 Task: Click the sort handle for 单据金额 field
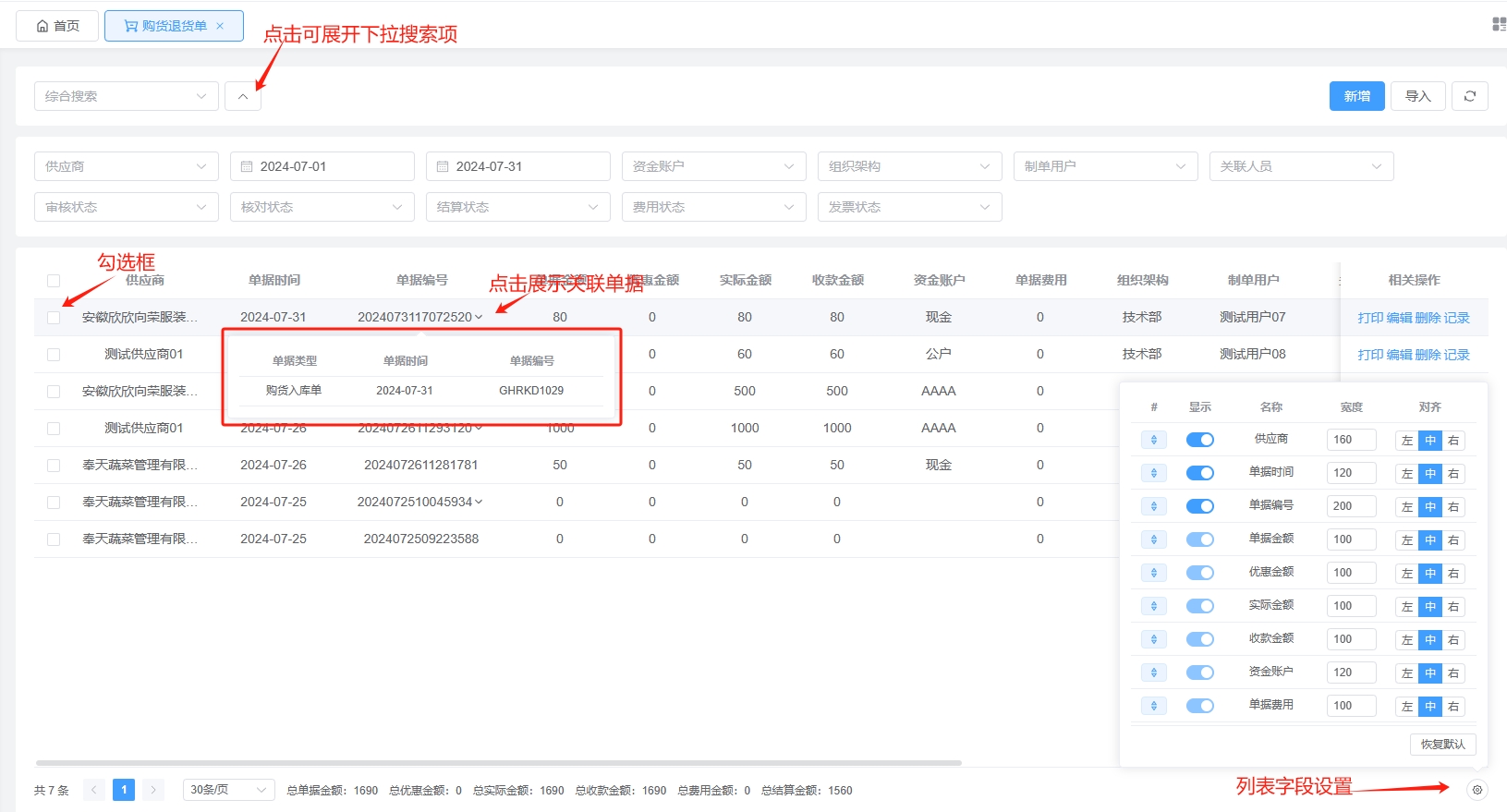click(x=1154, y=539)
